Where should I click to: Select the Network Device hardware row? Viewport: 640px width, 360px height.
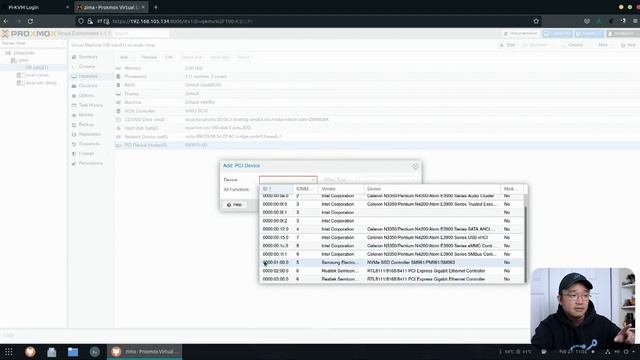(376, 136)
